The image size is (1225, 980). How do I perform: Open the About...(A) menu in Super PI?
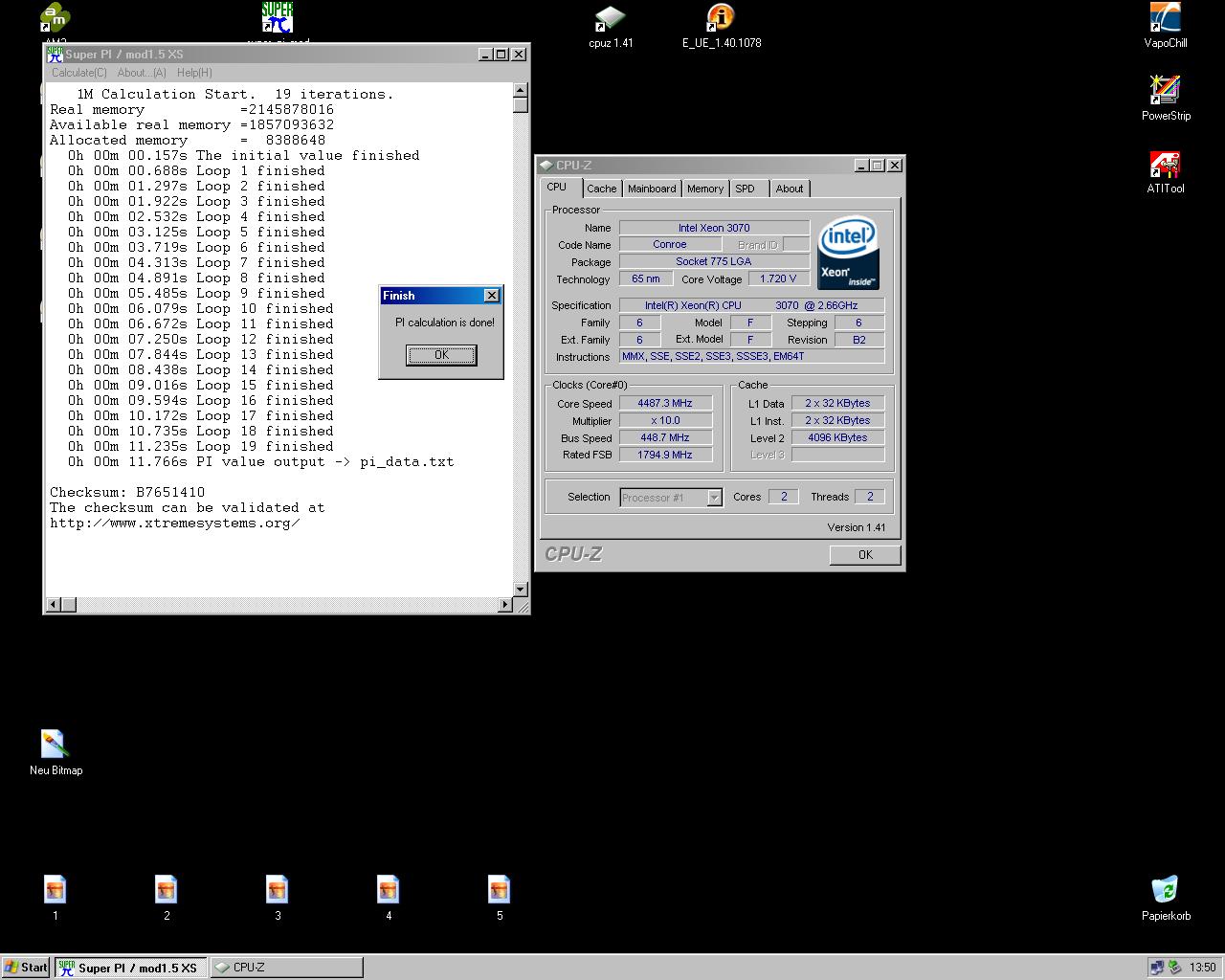[142, 73]
